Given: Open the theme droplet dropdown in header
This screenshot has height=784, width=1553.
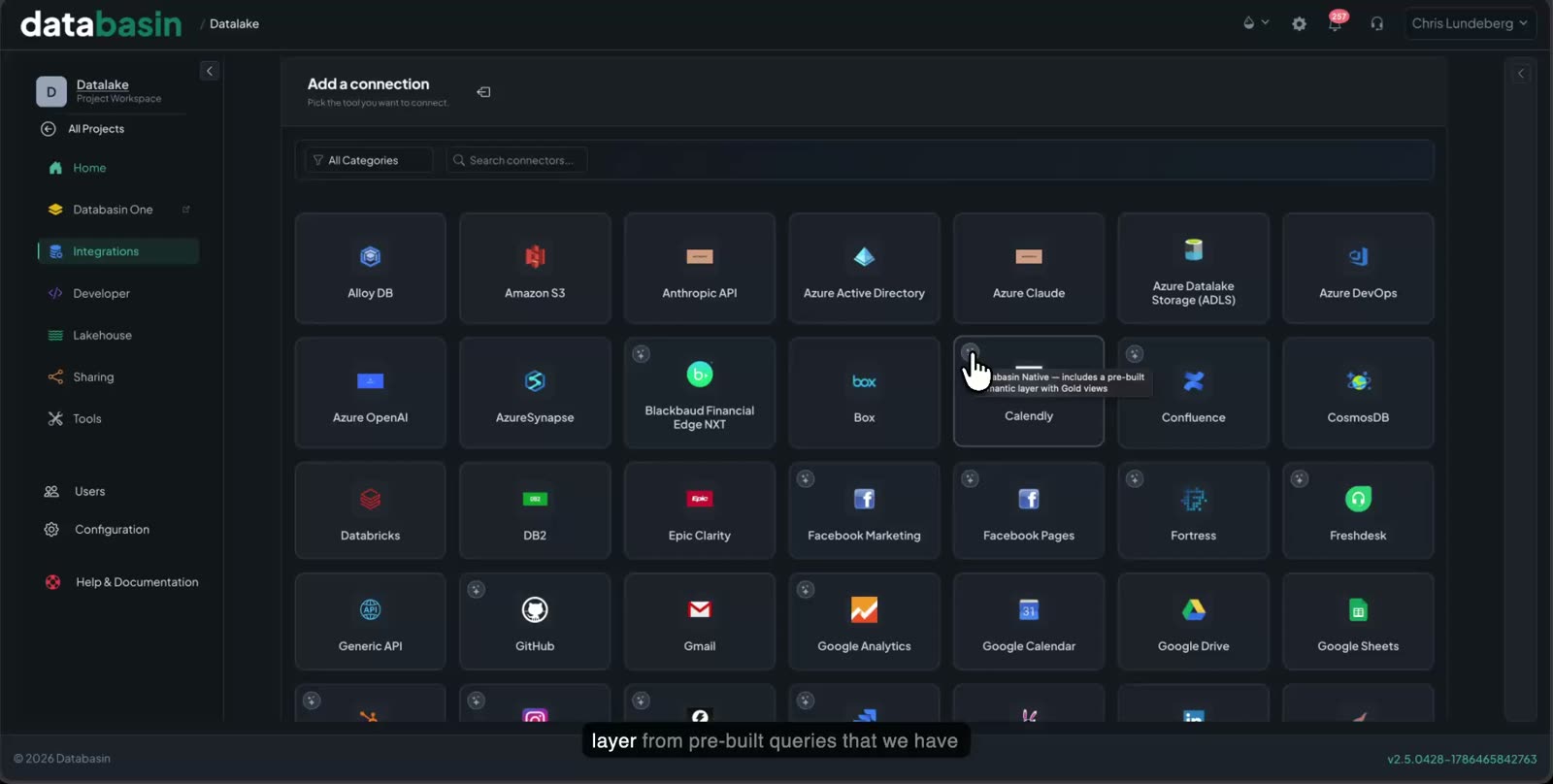Looking at the screenshot, I should pyautogui.click(x=1255, y=23).
